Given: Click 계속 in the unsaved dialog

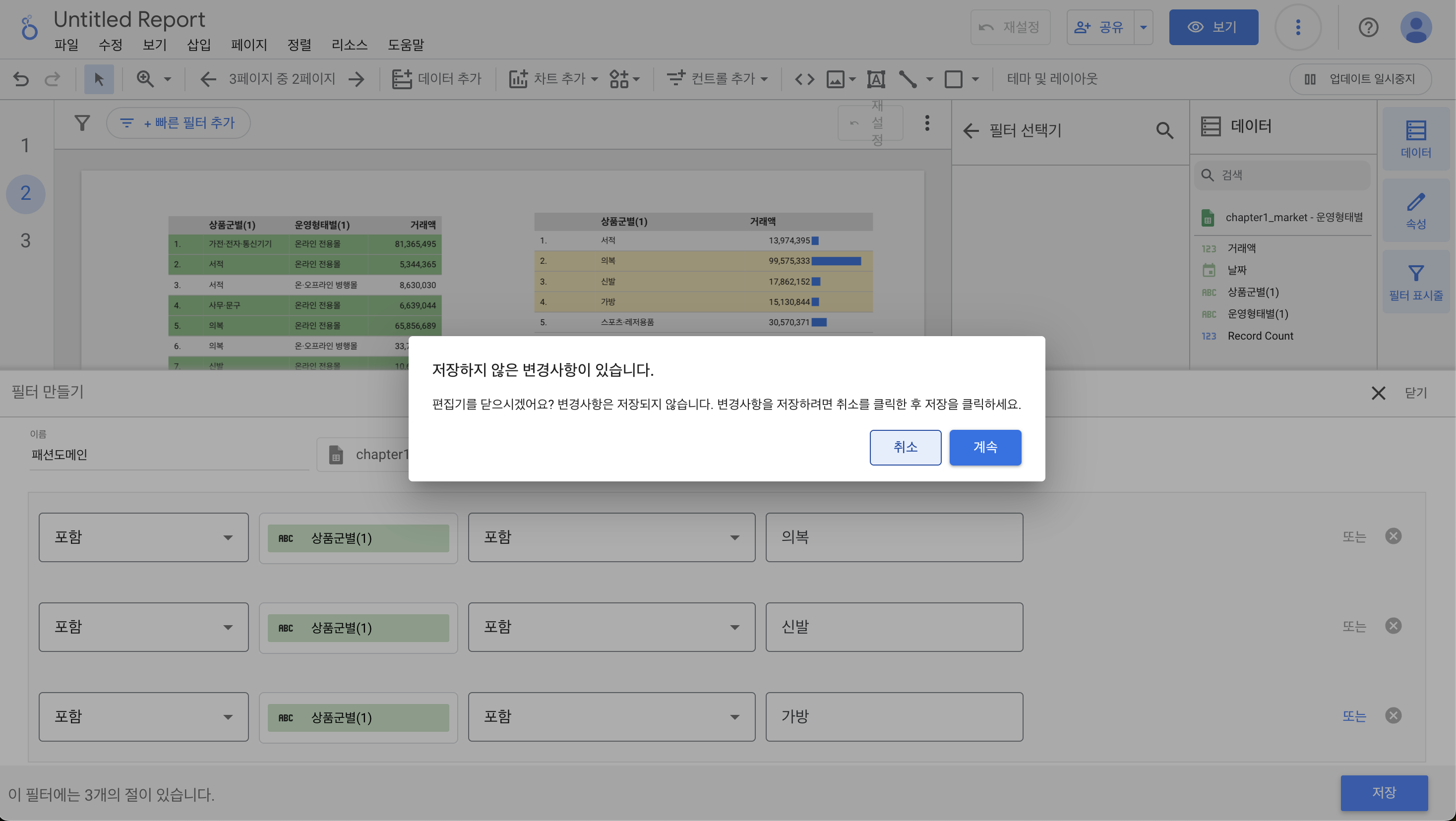Looking at the screenshot, I should (x=984, y=447).
